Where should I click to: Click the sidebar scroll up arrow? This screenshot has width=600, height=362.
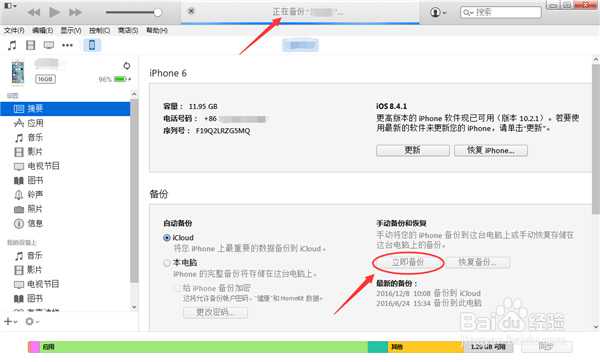pyautogui.click(x=134, y=94)
